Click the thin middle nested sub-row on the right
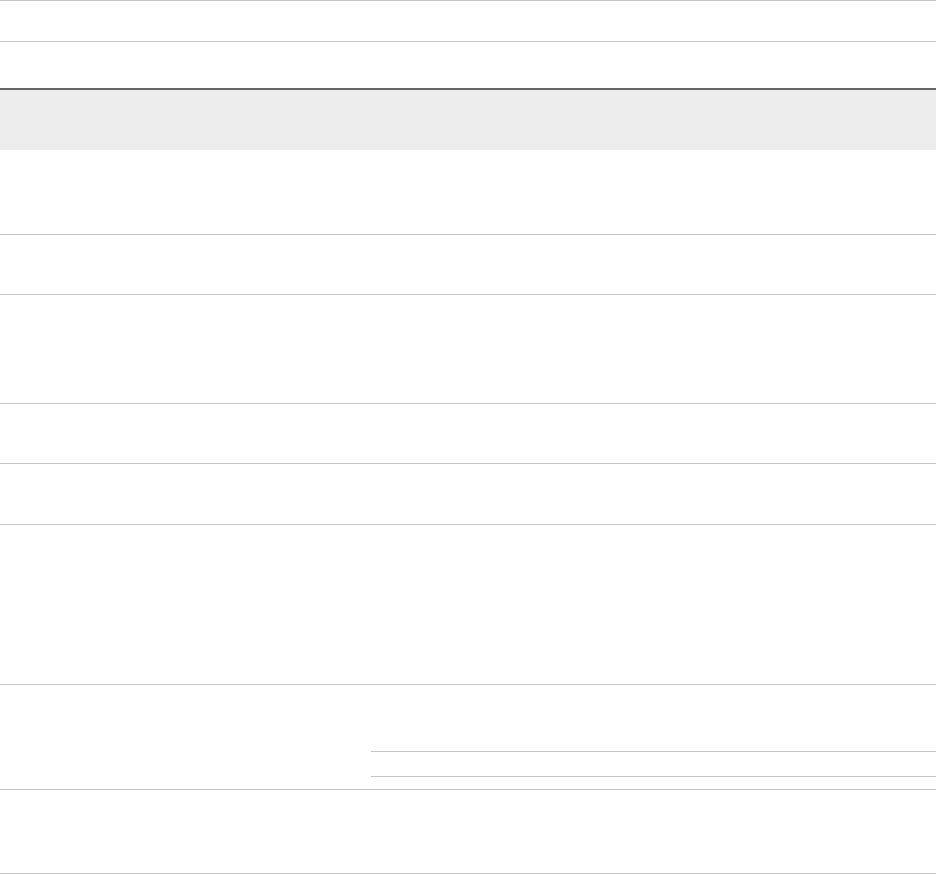 (652, 764)
